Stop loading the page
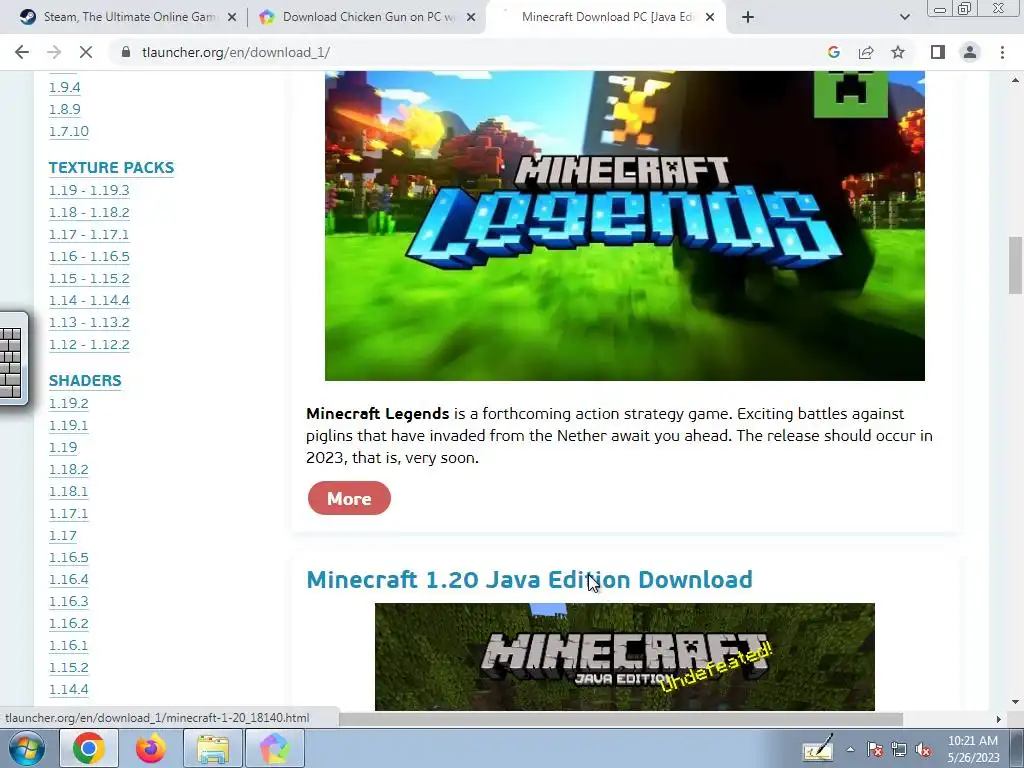 click(86, 52)
